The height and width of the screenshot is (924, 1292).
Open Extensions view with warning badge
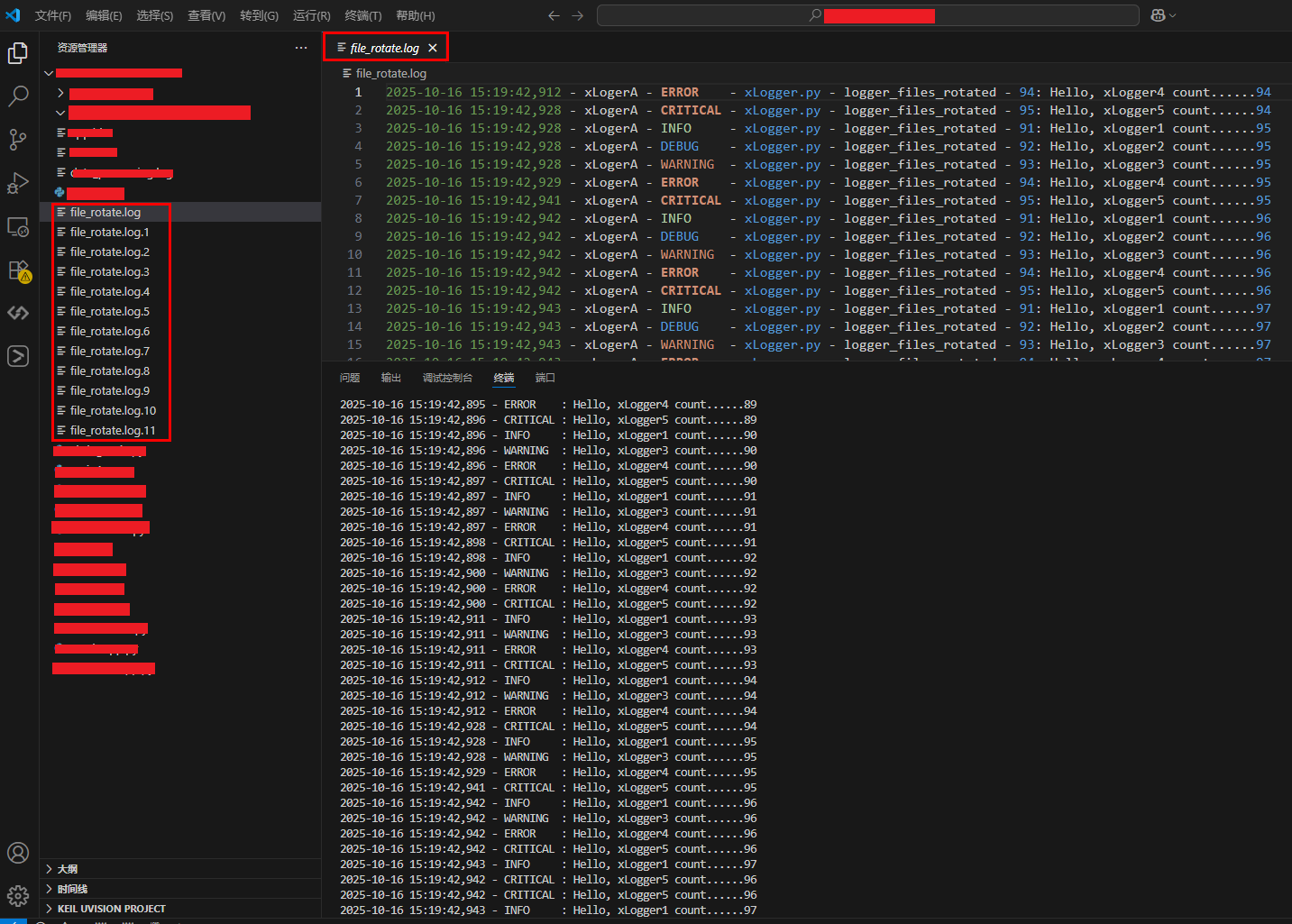click(x=18, y=270)
